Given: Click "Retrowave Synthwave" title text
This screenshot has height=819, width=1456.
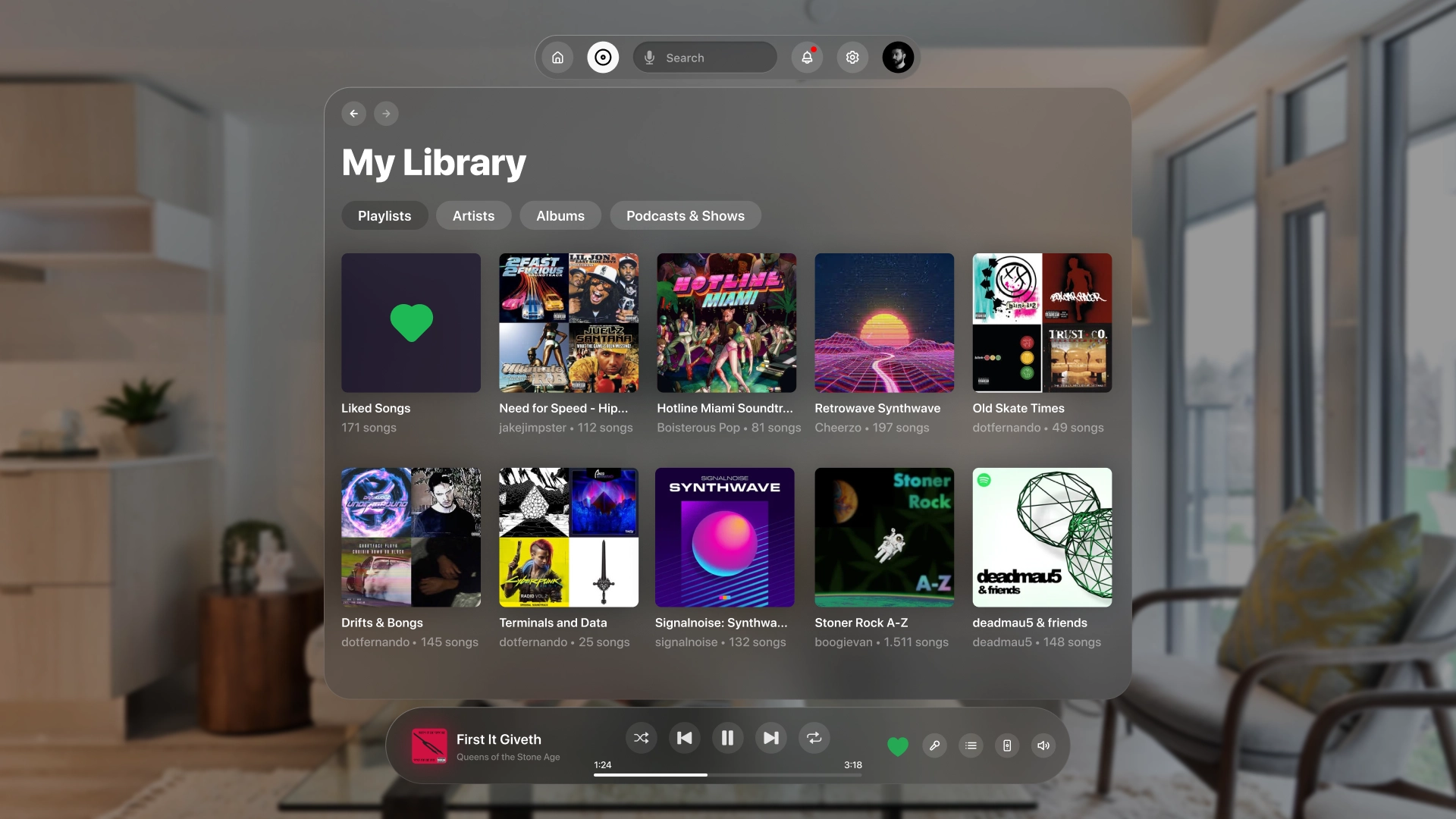Looking at the screenshot, I should pyautogui.click(x=877, y=408).
